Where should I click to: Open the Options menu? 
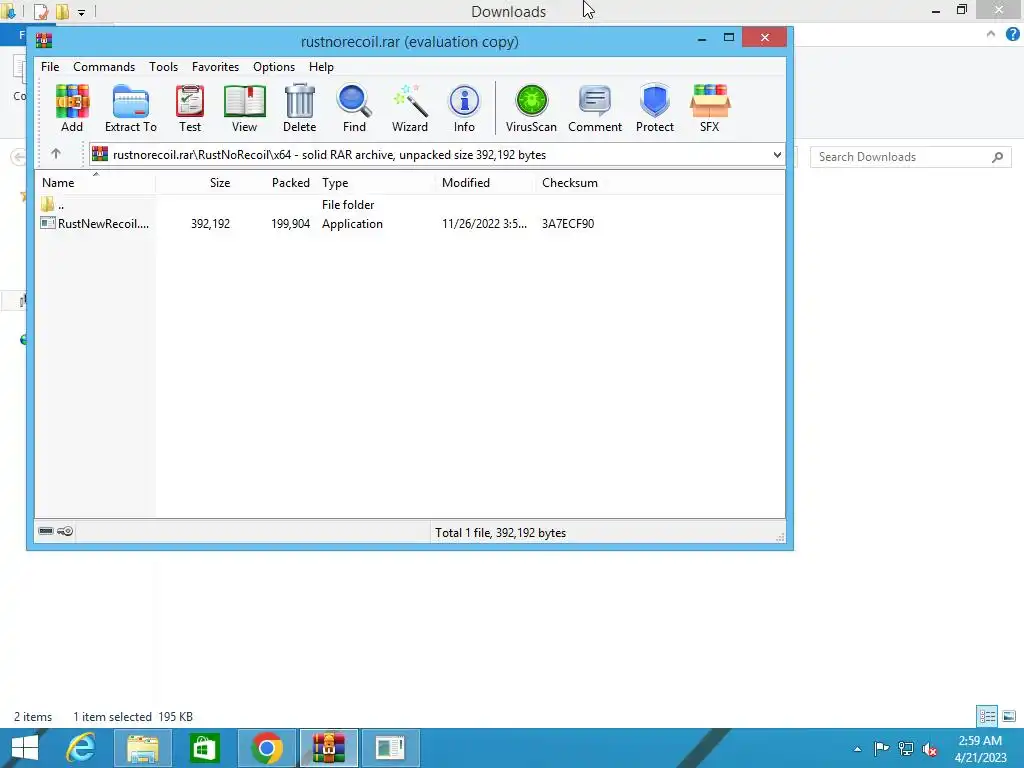(274, 67)
